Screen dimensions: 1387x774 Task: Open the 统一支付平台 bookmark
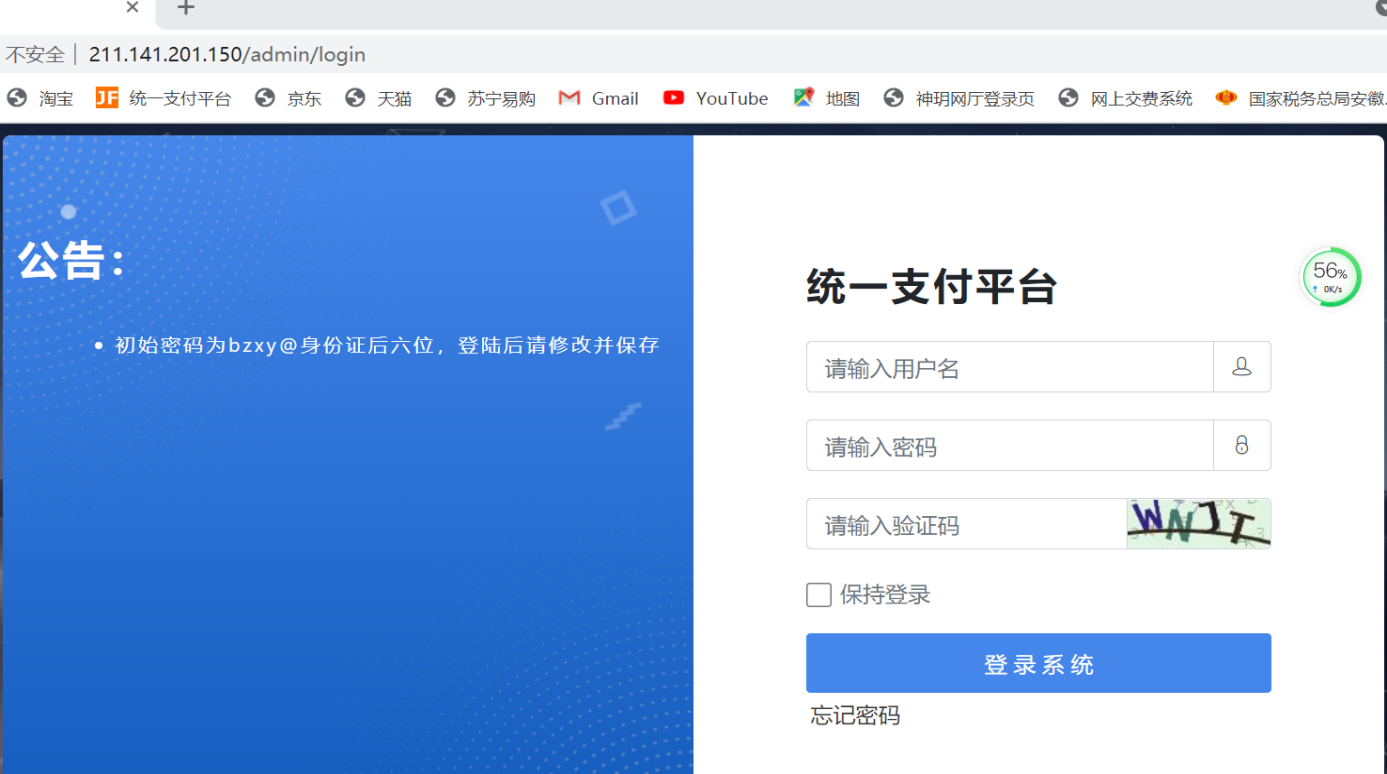tap(164, 98)
